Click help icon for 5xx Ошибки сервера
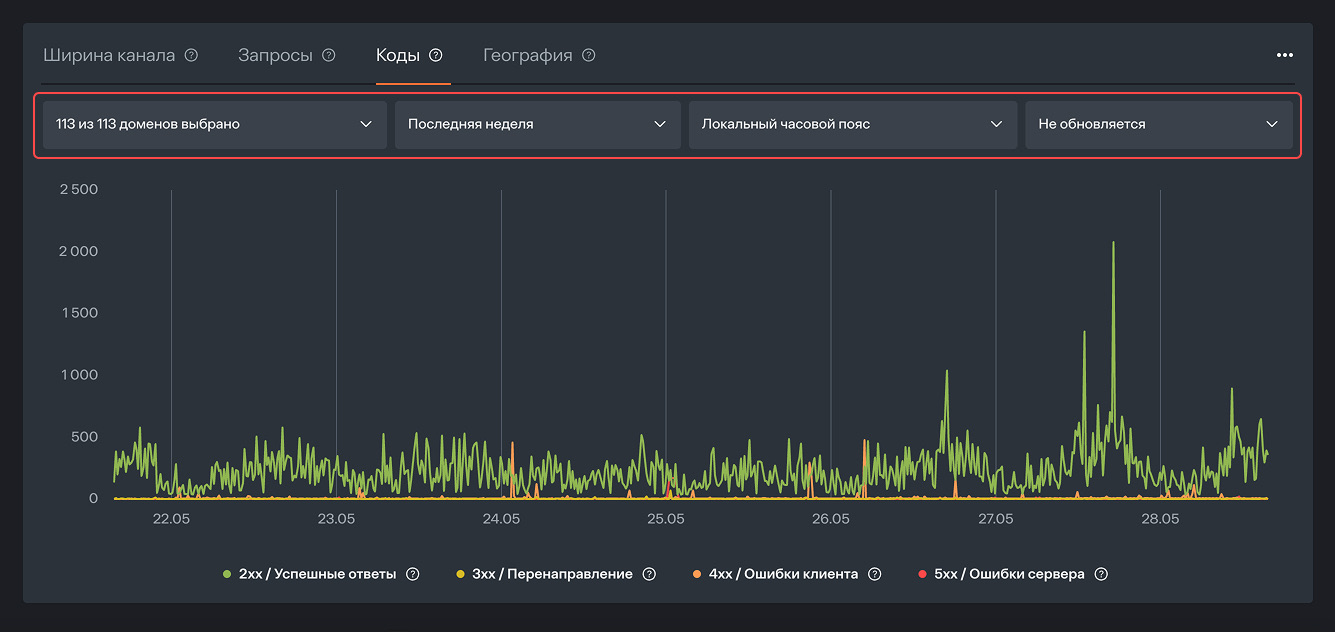1335x632 pixels. 1101,574
